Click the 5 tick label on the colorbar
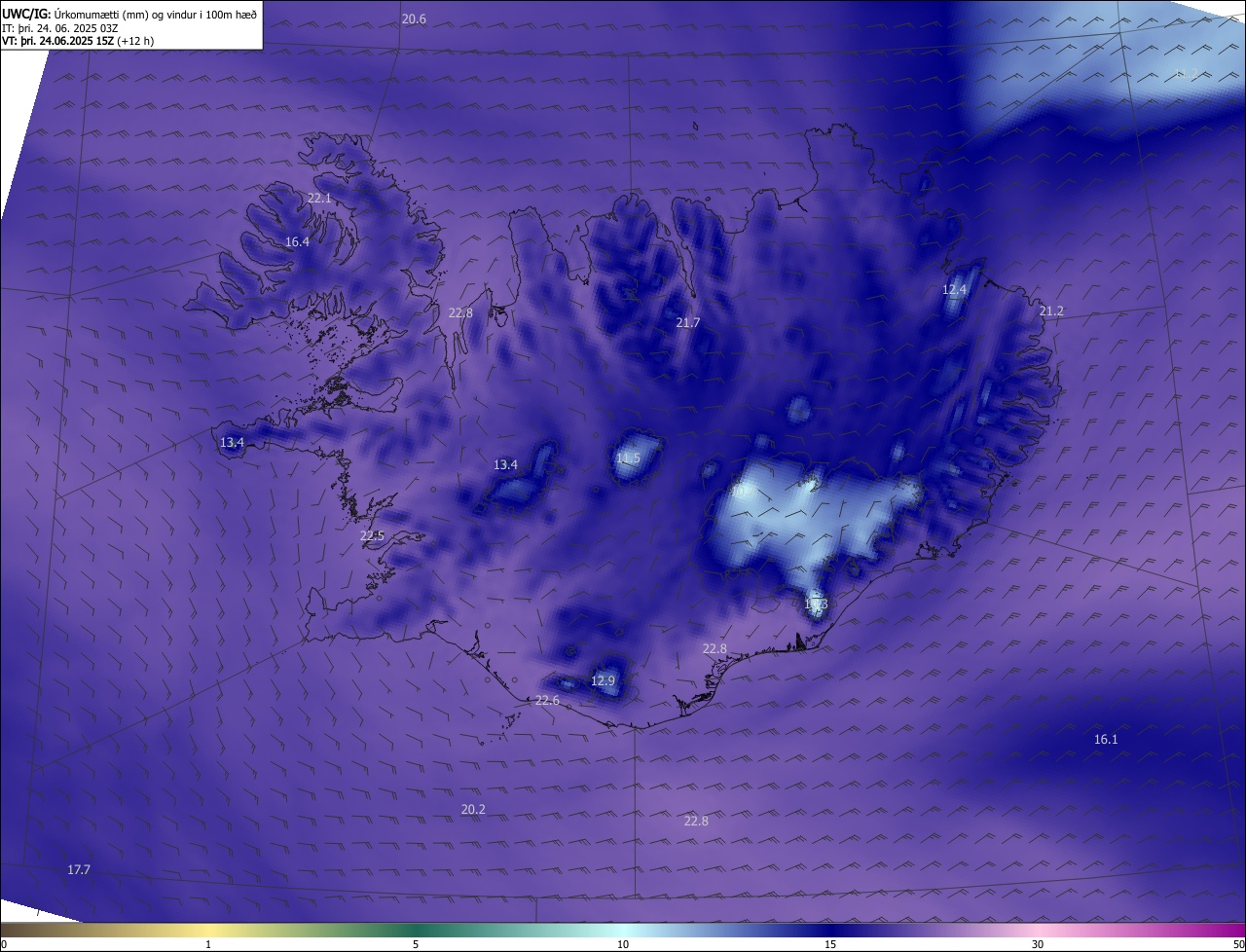1246x952 pixels. click(416, 945)
